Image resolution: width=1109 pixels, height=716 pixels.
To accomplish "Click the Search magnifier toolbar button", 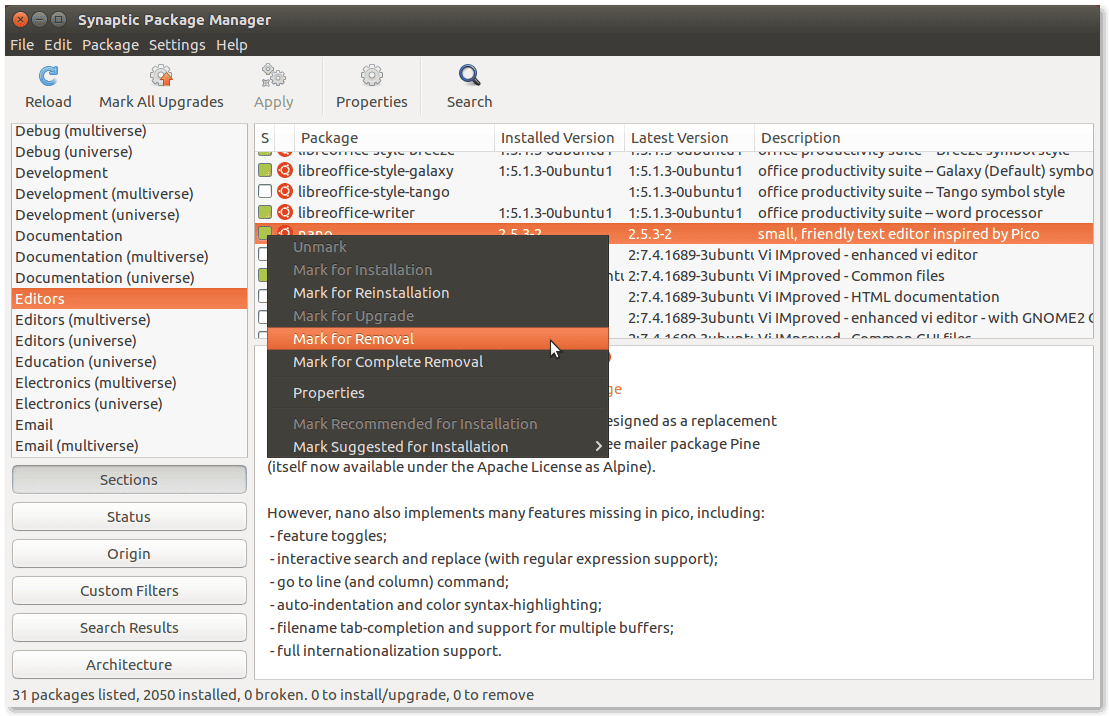I will tap(469, 87).
